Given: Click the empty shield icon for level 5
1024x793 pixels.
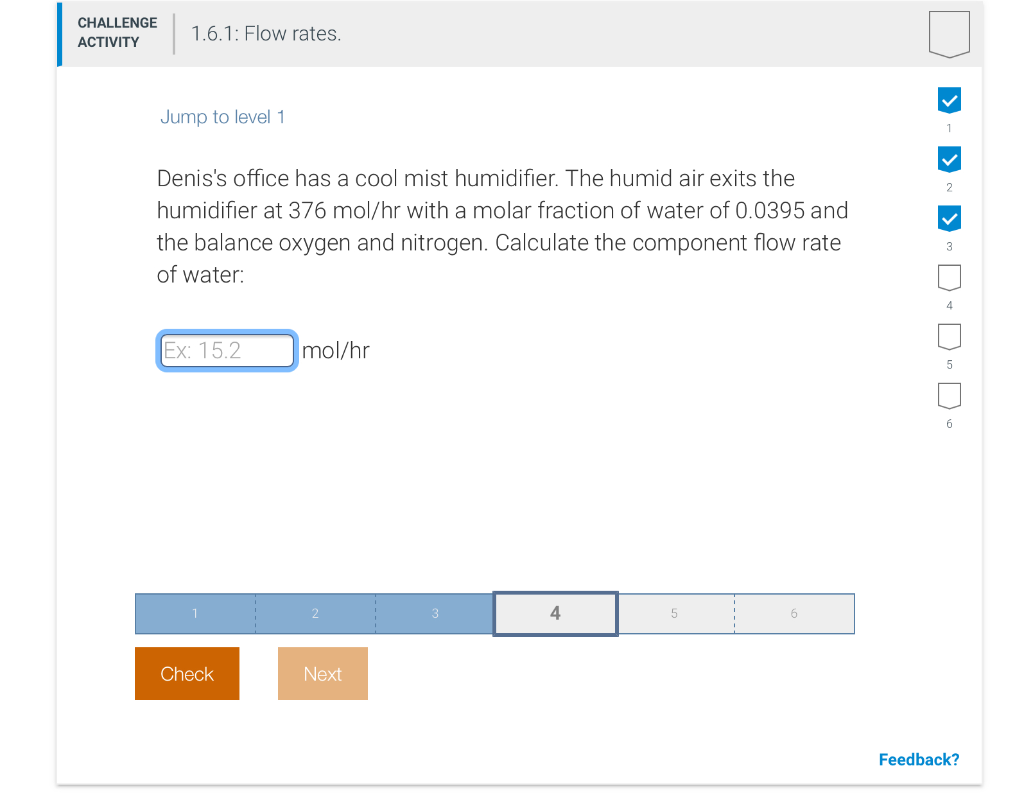Looking at the screenshot, I should point(948,337).
